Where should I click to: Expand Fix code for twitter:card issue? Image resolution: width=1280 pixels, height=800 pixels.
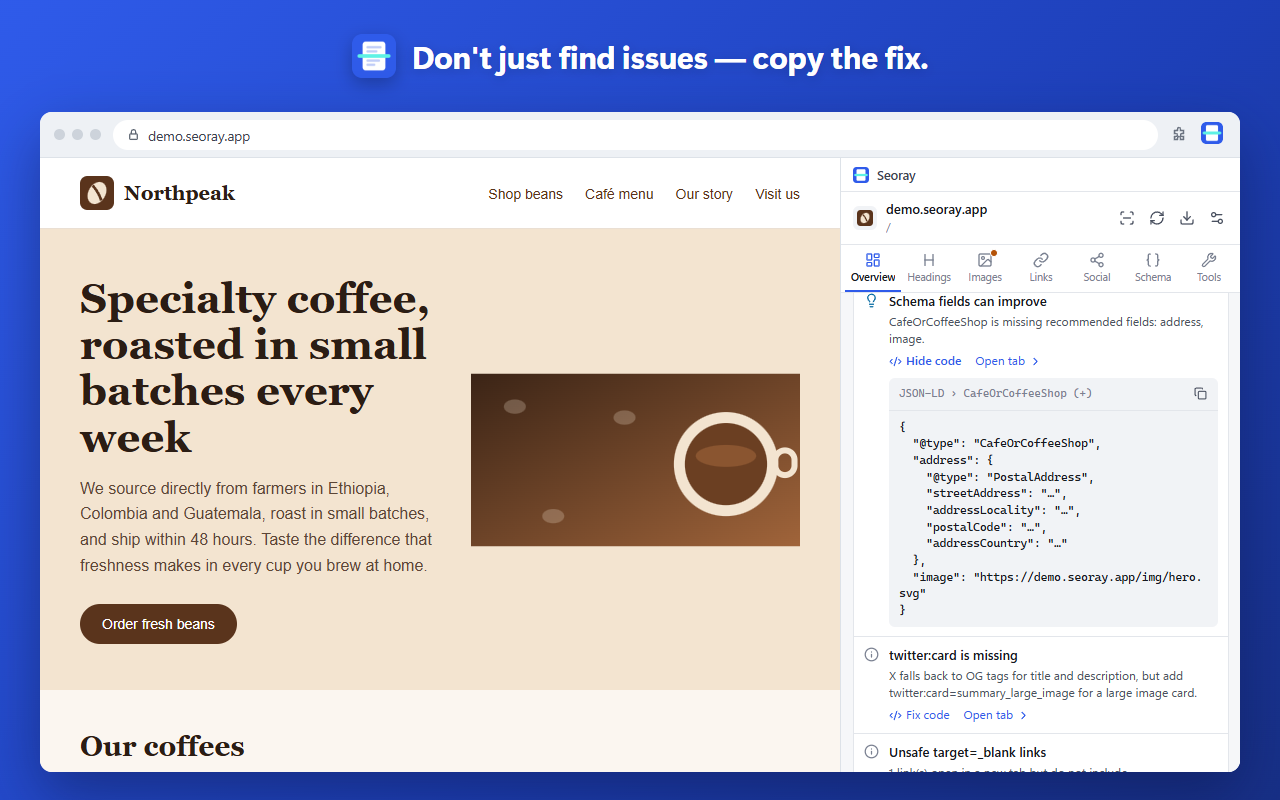(919, 715)
